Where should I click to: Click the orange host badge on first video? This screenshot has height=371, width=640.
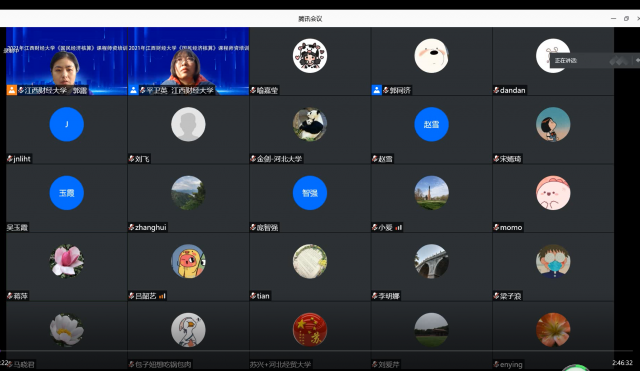coord(11,90)
